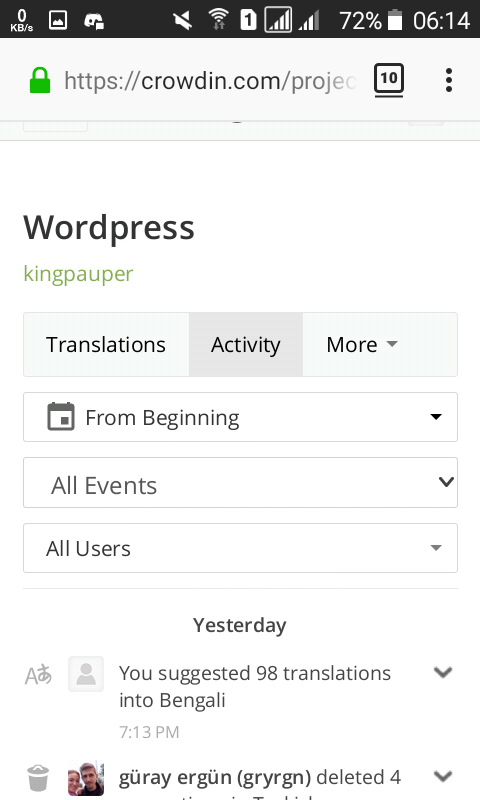This screenshot has height=800, width=480.
Task: Click the translation icon beside Bengali activity
Action: tap(38, 675)
